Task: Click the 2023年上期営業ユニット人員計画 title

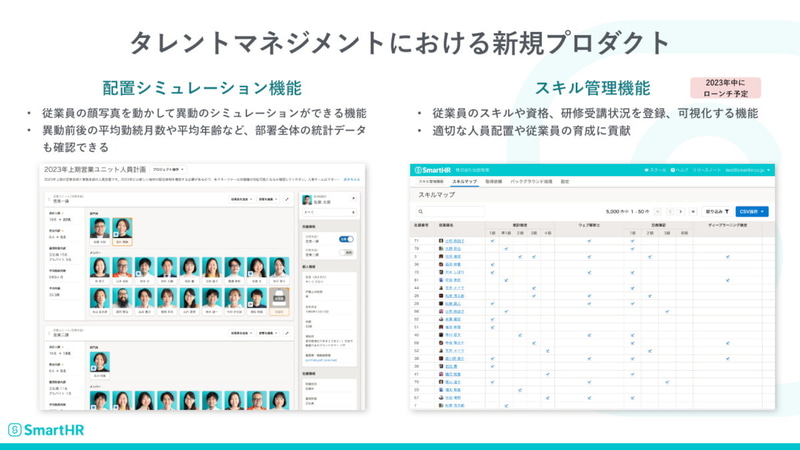Action: (95, 169)
